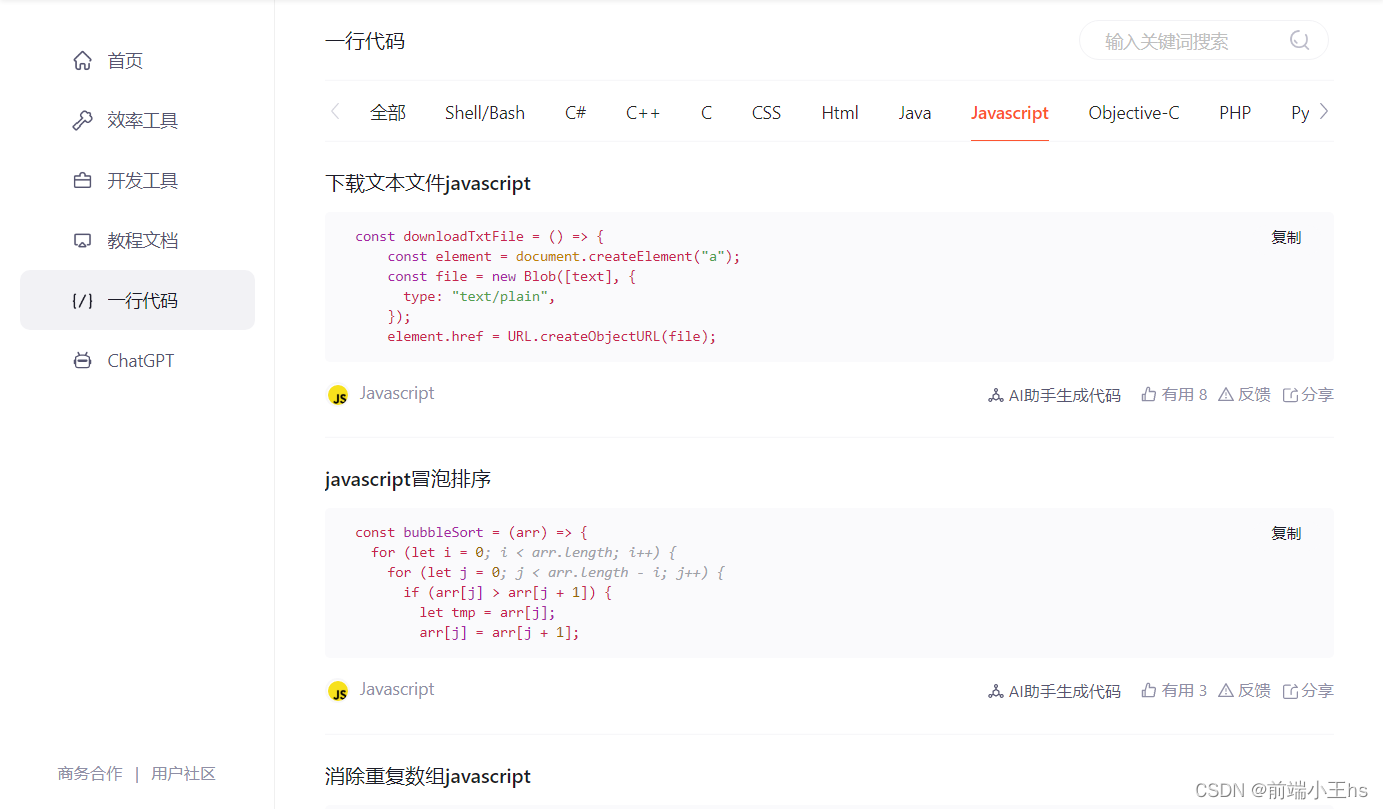Click the toolbox icon beside 开发工具
1383x809 pixels.
(83, 181)
